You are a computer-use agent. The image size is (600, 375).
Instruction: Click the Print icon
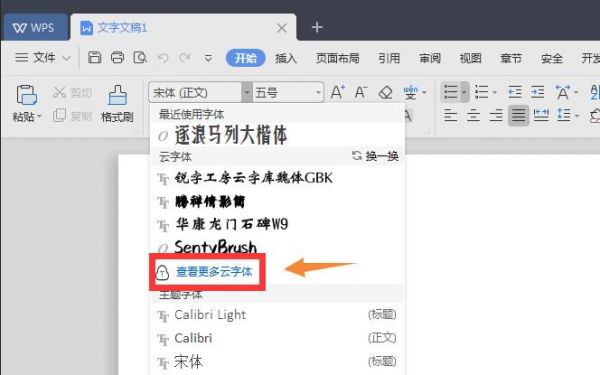[117, 58]
